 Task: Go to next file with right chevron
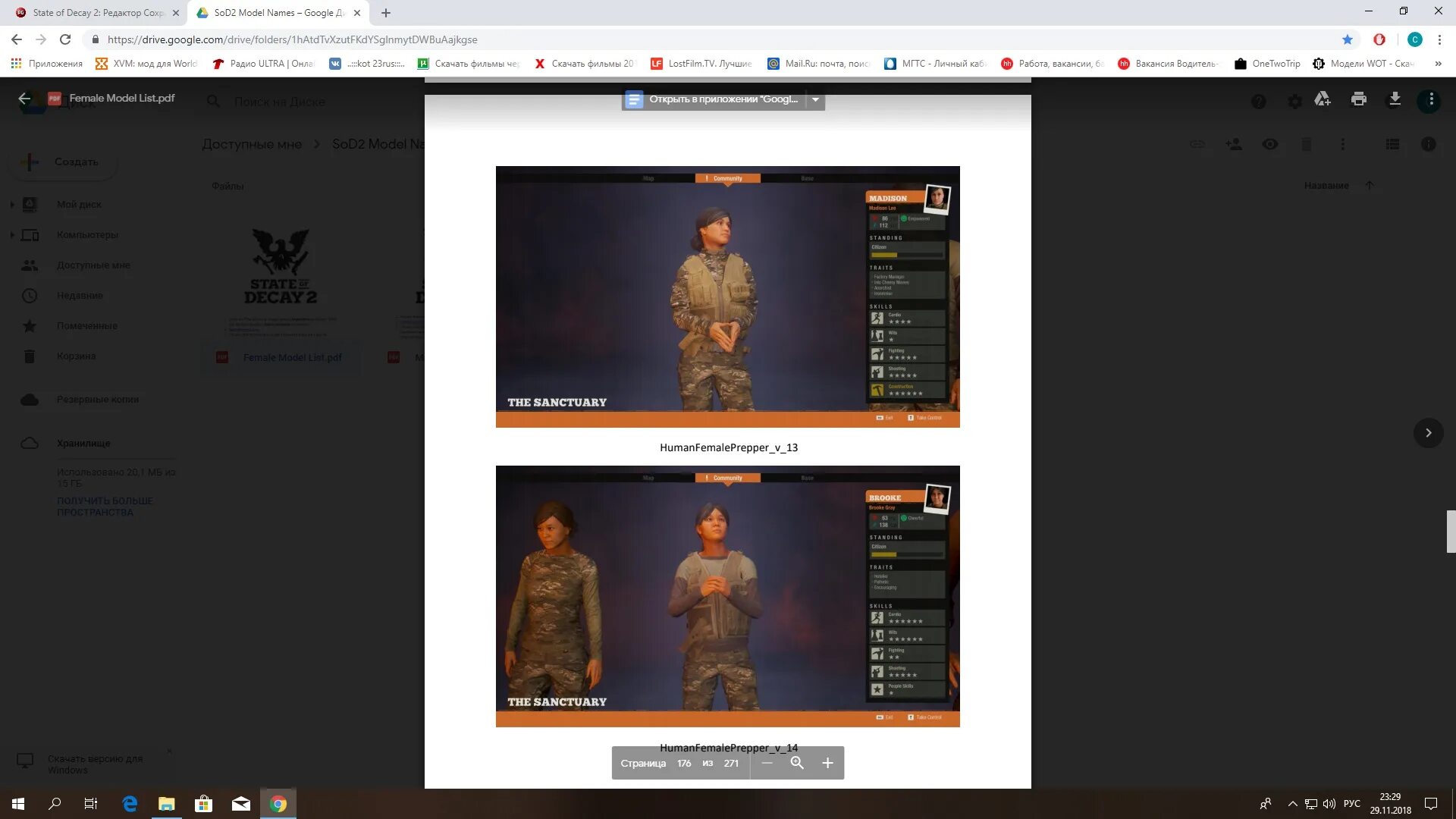tap(1428, 433)
